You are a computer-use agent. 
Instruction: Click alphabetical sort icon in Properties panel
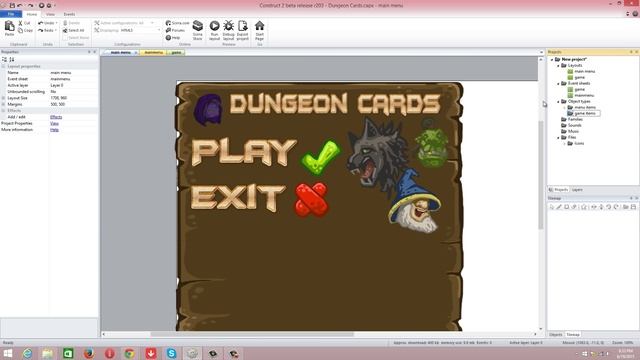tap(11, 60)
